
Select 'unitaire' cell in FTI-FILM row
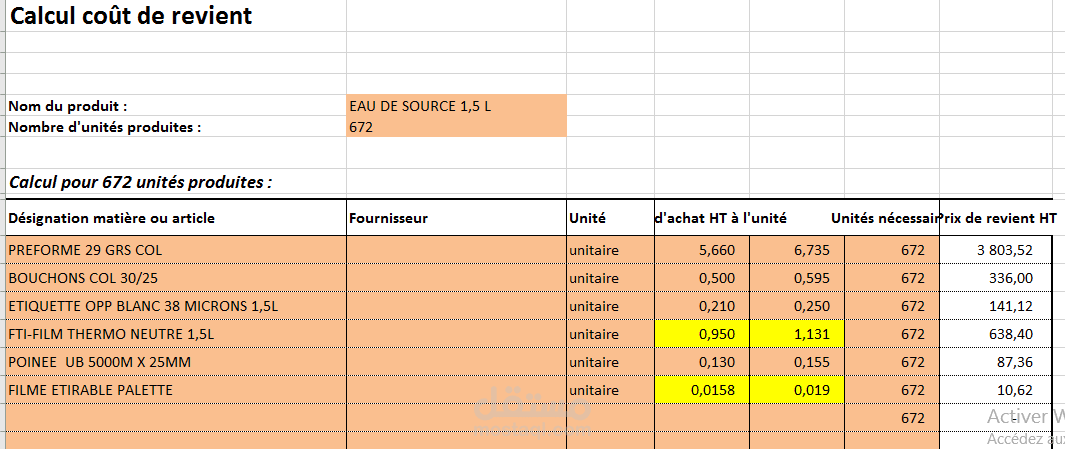tap(611, 334)
